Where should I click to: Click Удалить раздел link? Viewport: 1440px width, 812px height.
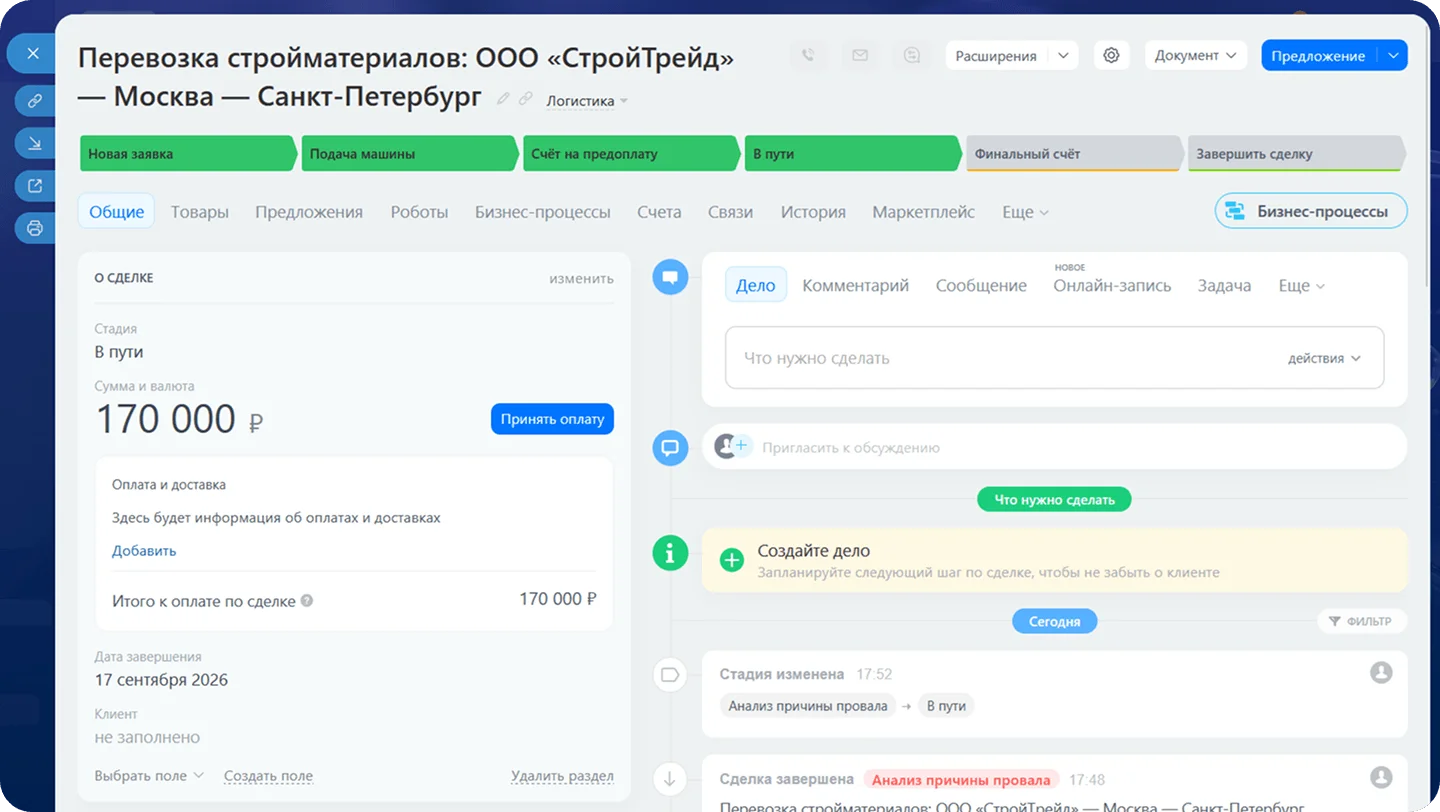click(562, 776)
